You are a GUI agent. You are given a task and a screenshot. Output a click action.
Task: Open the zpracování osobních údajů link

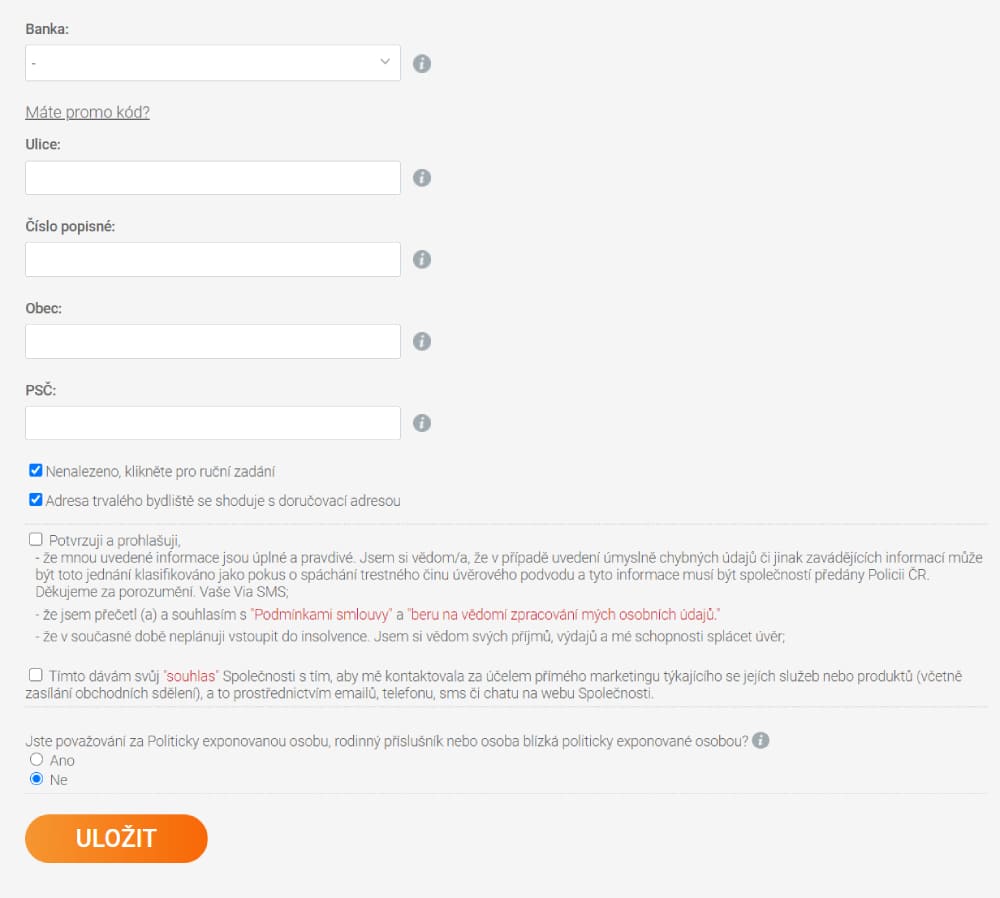point(564,615)
